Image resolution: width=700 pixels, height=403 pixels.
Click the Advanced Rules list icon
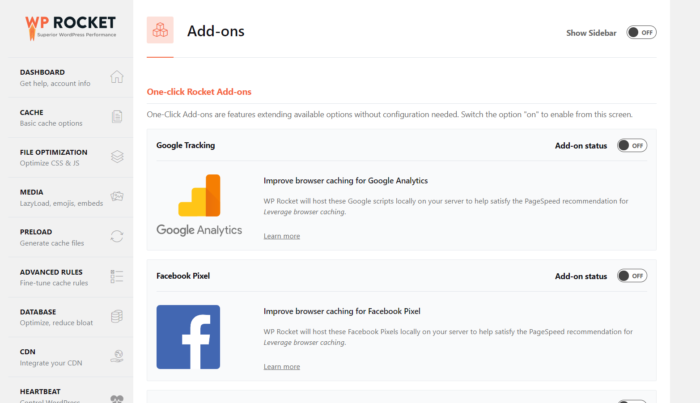coord(117,276)
